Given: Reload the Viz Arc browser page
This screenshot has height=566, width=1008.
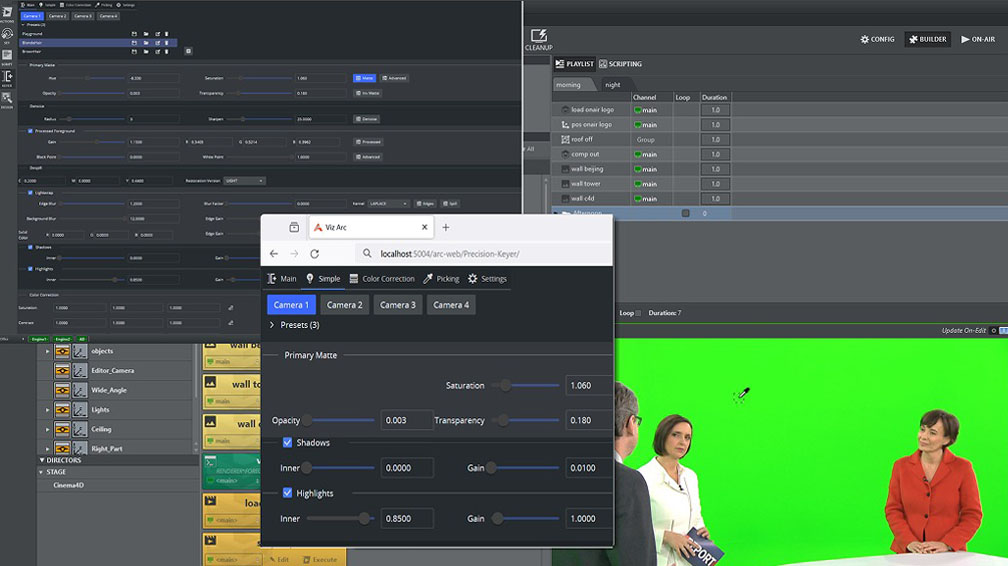Looking at the screenshot, I should tap(314, 254).
